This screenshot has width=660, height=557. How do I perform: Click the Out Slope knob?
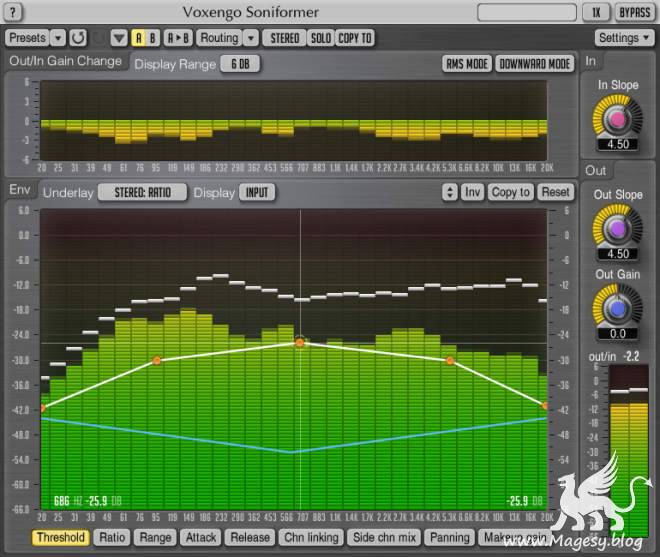point(617,229)
